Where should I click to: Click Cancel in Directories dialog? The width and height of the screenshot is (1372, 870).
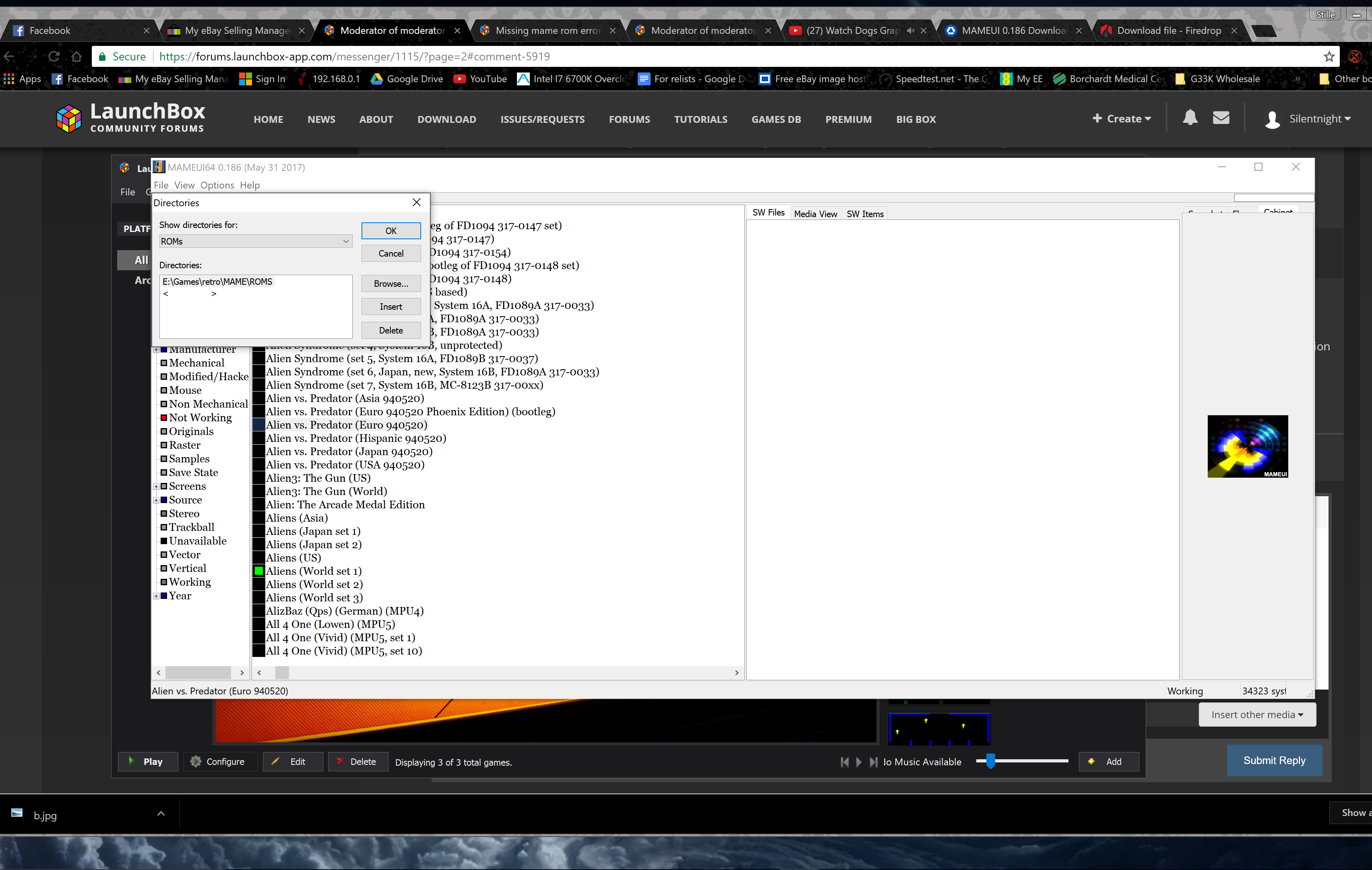391,253
